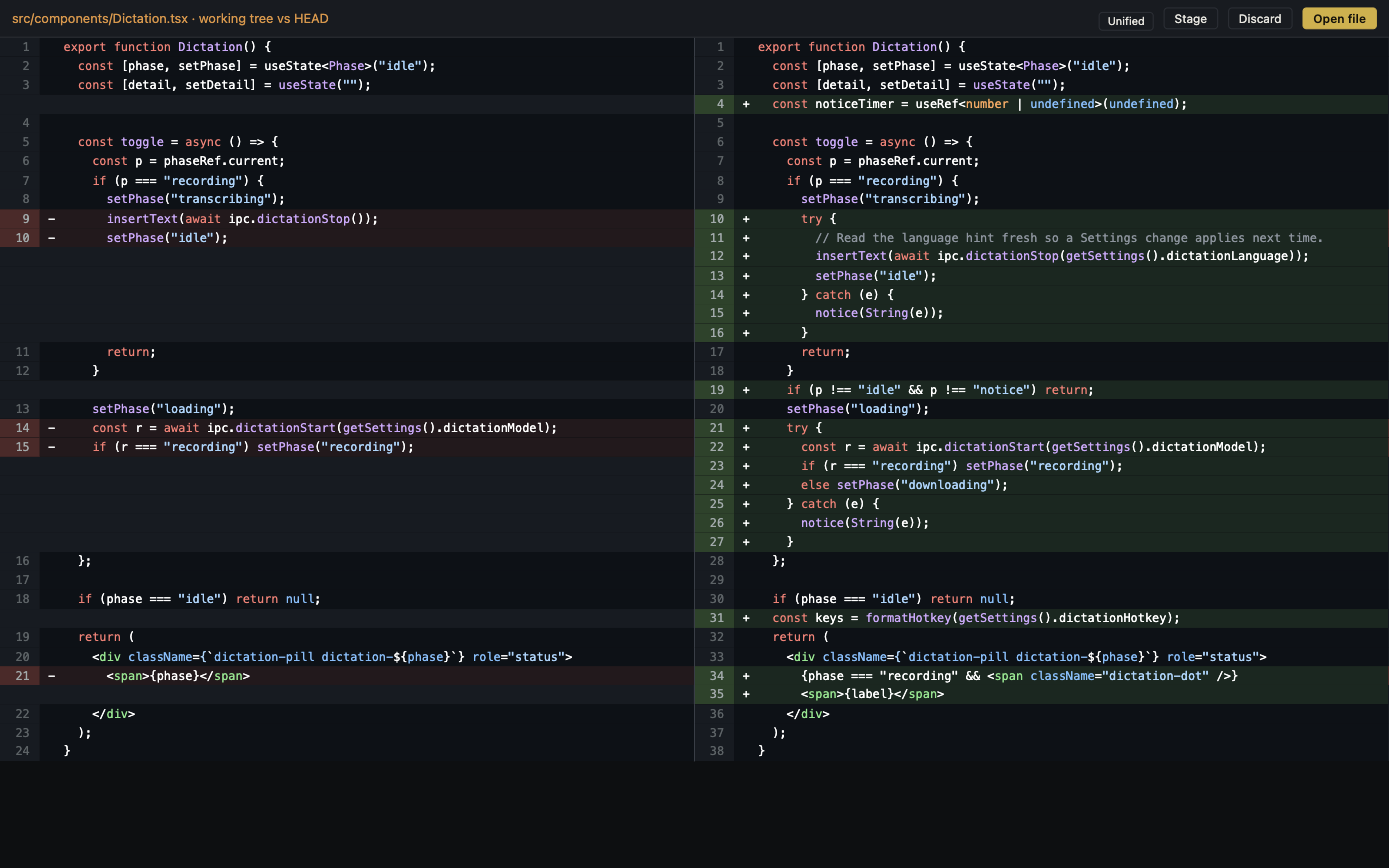This screenshot has height=868, width=1389.
Task: Click the plus marker on right line 4
Action: tap(746, 104)
